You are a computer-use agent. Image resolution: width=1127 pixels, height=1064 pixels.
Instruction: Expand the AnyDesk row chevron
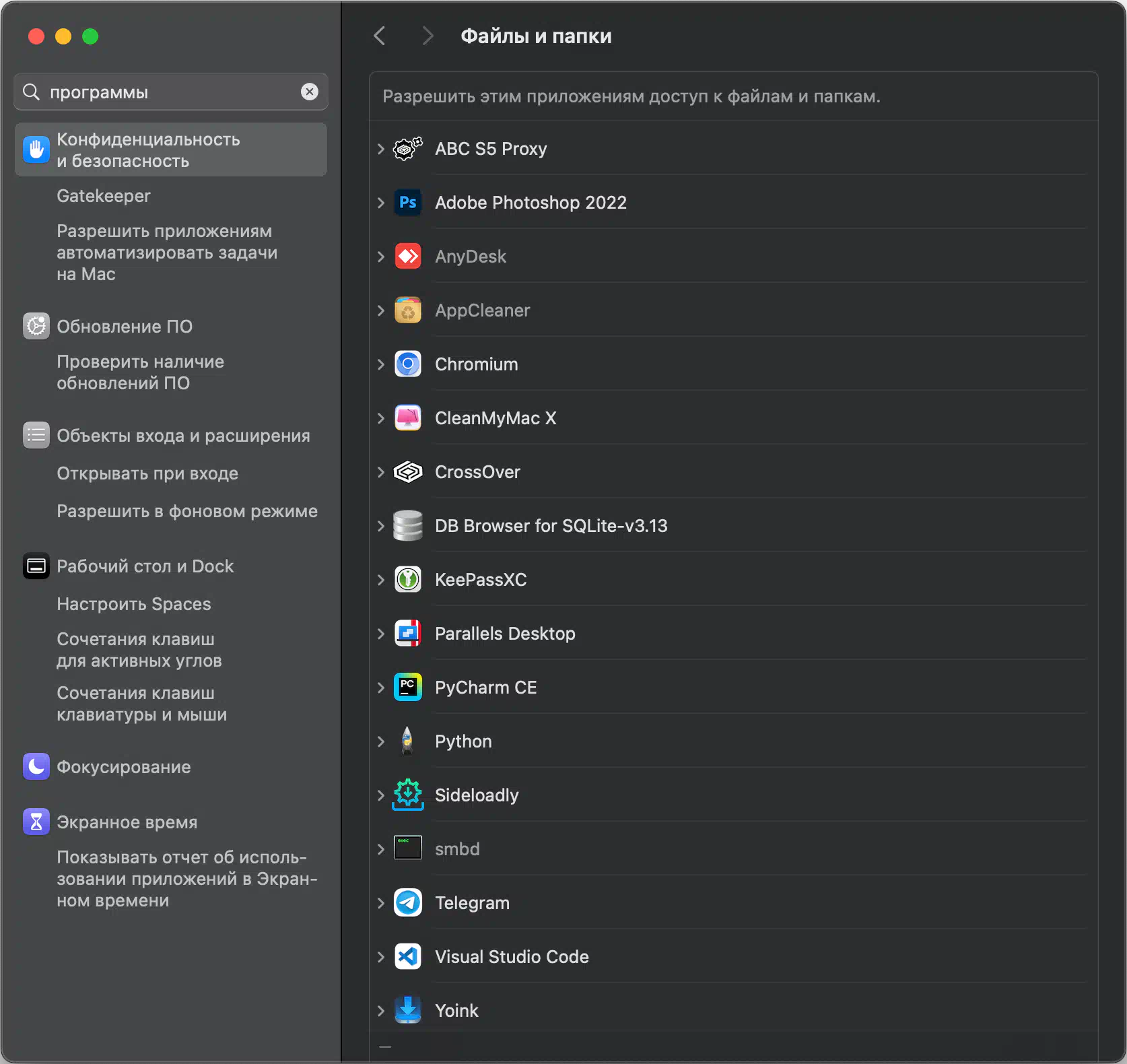click(381, 256)
